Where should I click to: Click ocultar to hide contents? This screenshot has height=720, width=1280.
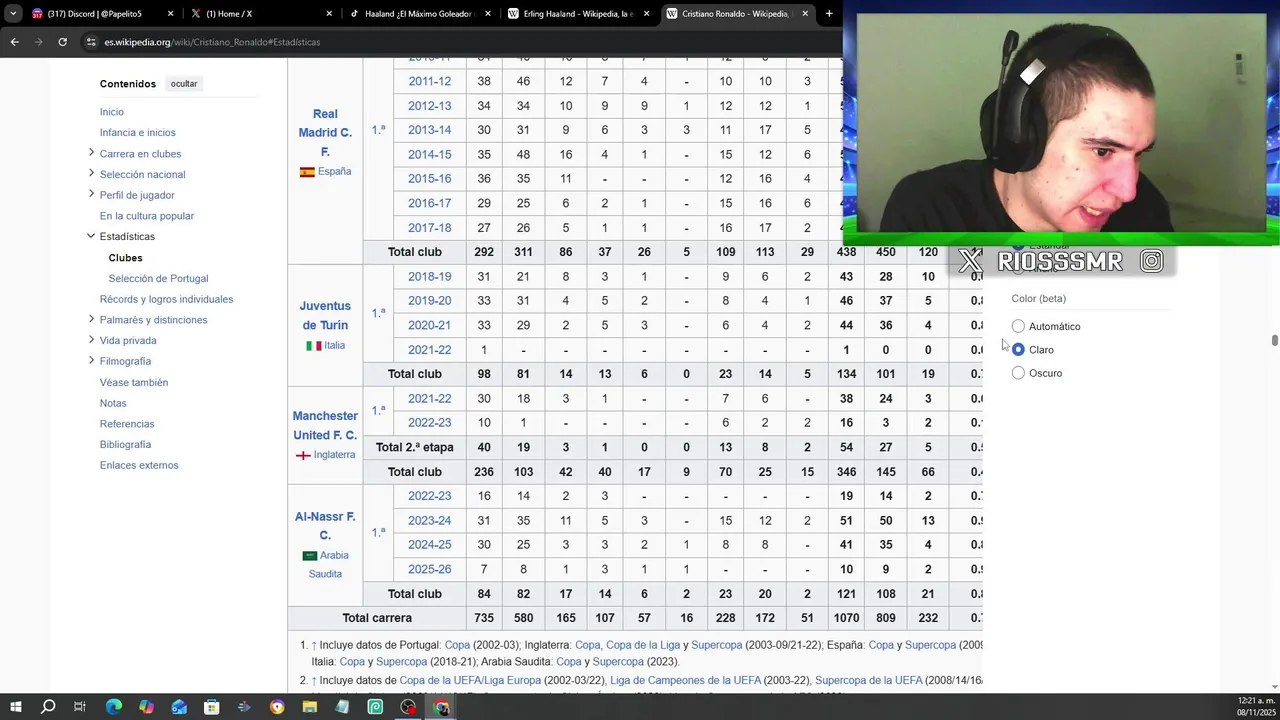pyautogui.click(x=184, y=84)
